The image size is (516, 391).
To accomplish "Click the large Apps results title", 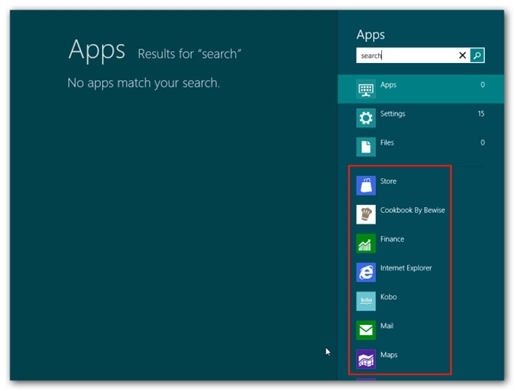I will click(x=97, y=50).
